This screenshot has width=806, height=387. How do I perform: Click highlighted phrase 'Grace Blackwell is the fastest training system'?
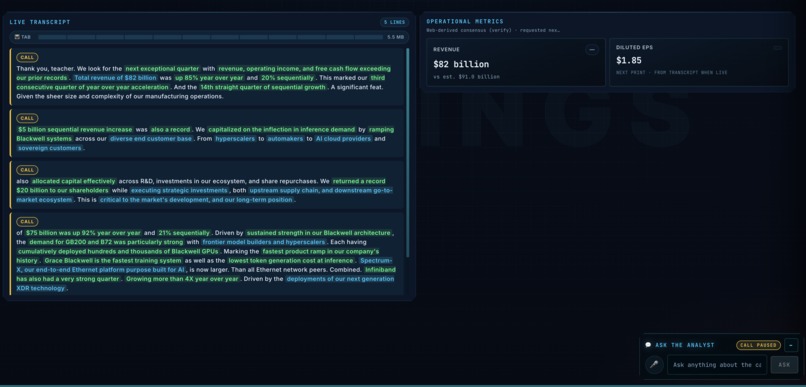(113, 261)
